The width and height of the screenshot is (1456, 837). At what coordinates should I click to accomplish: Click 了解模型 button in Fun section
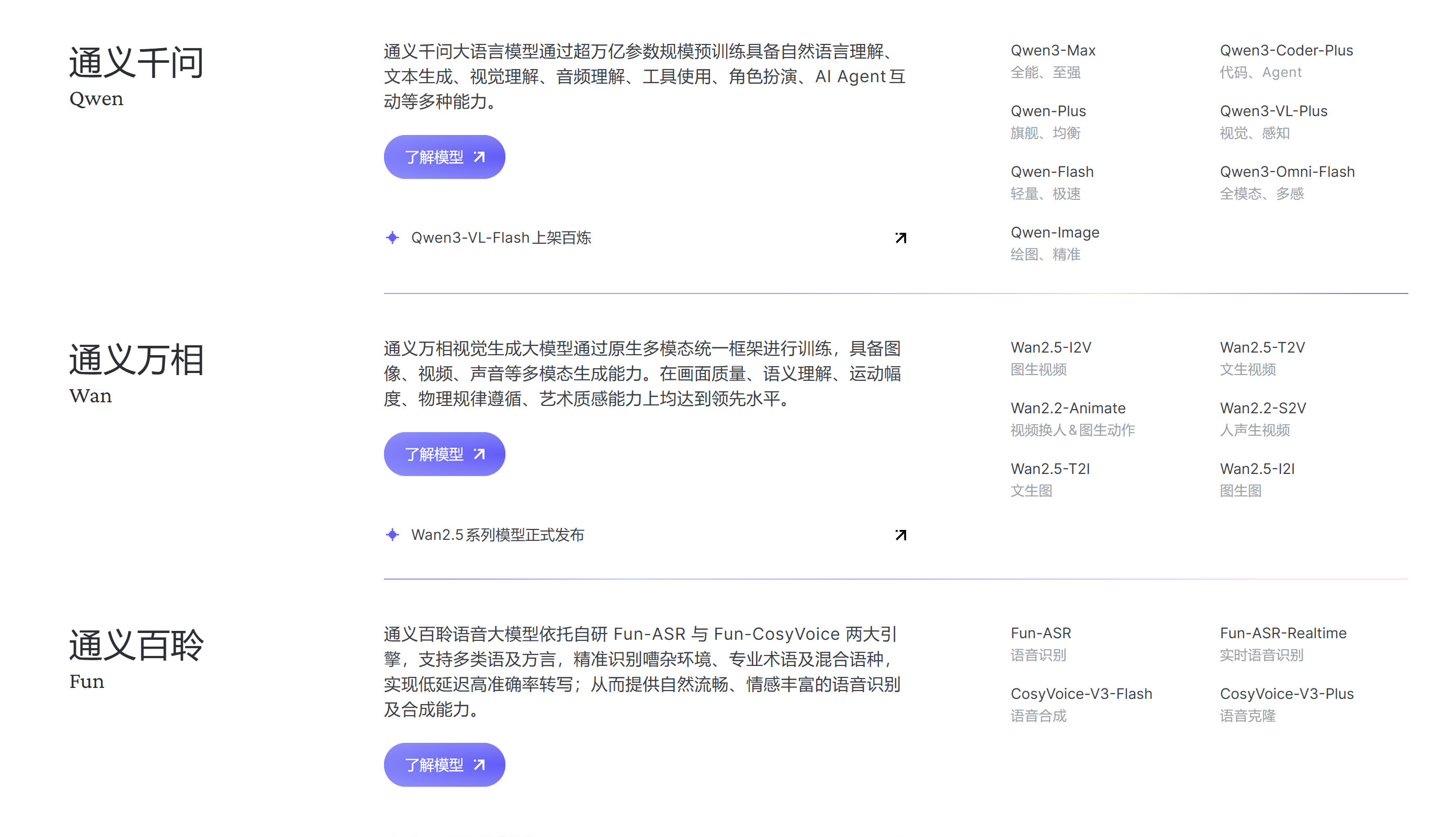[x=444, y=765]
